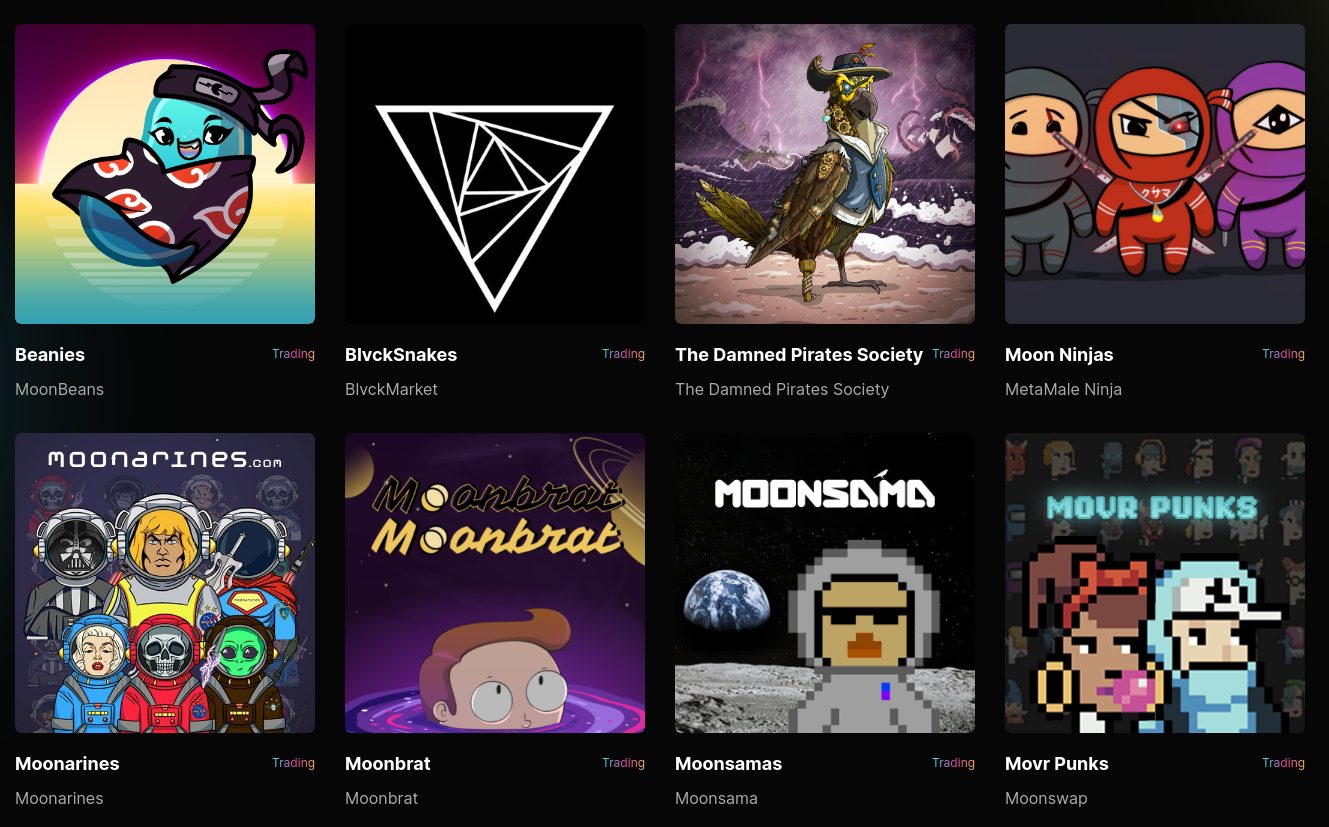
Task: Open the Moonarines astronauts artwork
Action: [x=165, y=583]
